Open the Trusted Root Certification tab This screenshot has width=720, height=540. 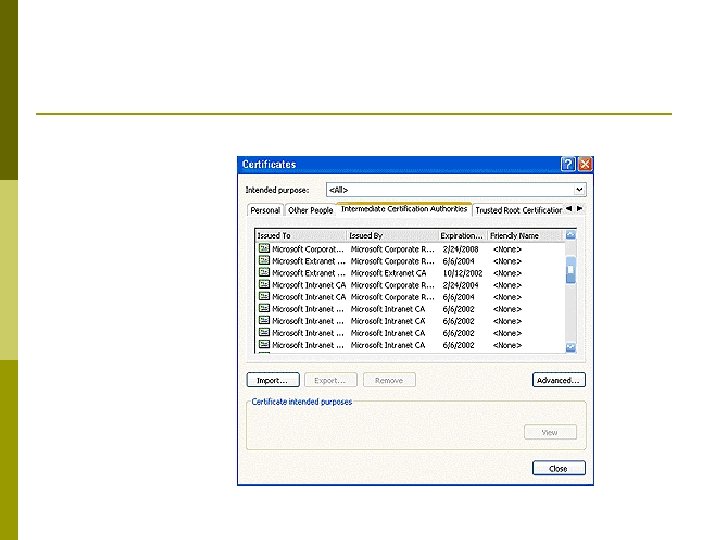coord(518,210)
